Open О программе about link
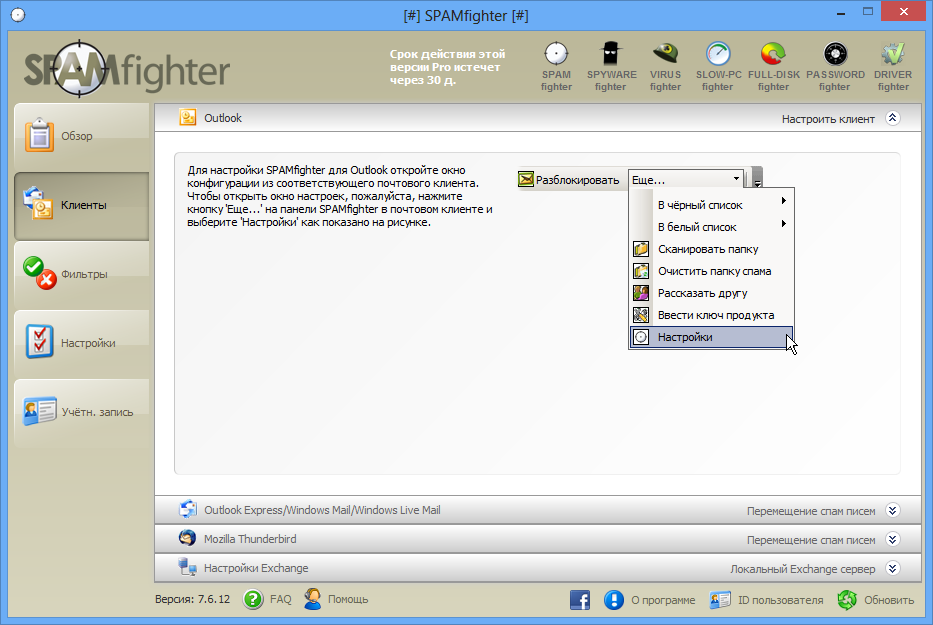This screenshot has height=625, width=933. tap(663, 600)
